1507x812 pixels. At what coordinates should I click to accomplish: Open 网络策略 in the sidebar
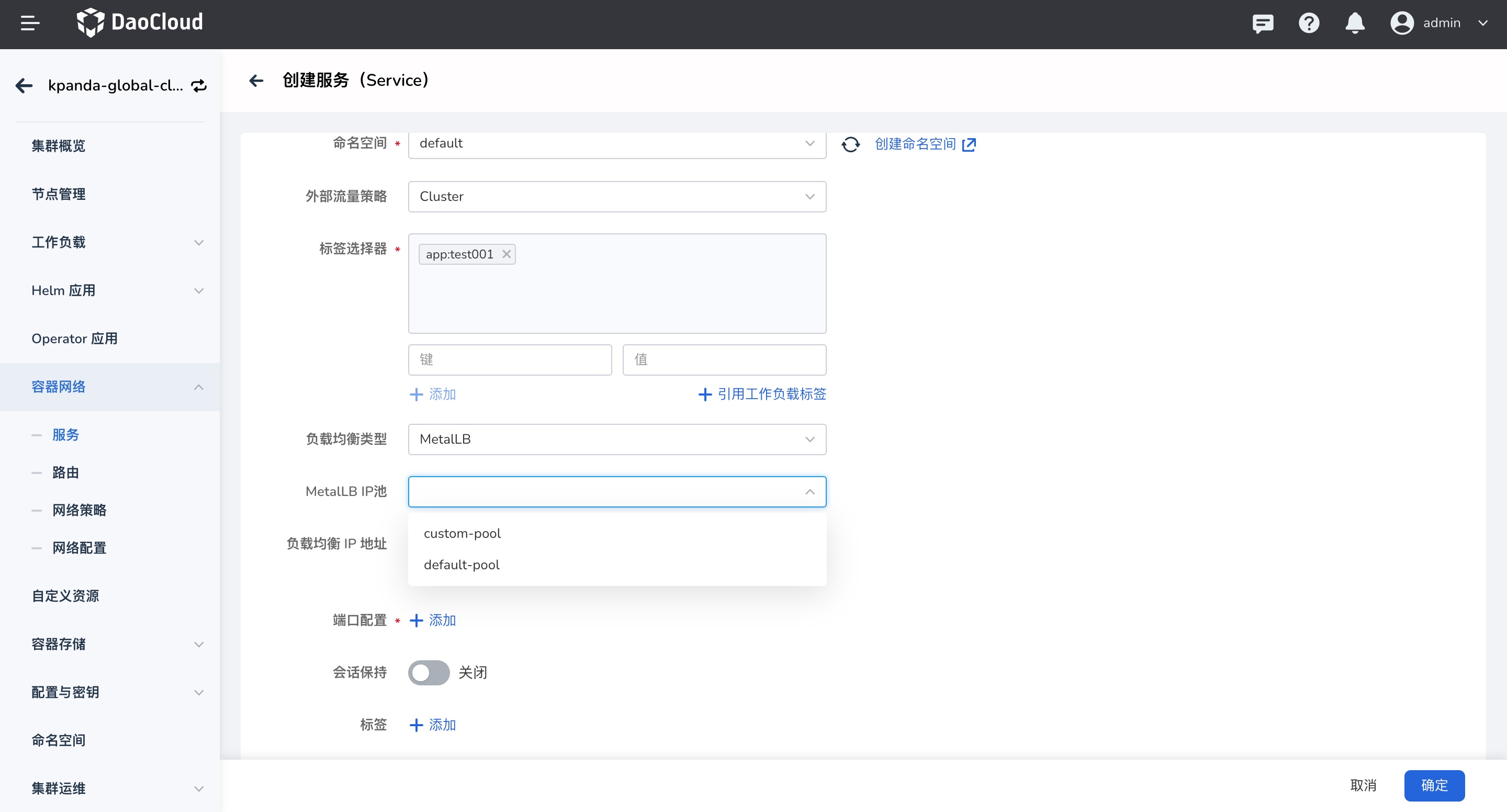click(80, 510)
